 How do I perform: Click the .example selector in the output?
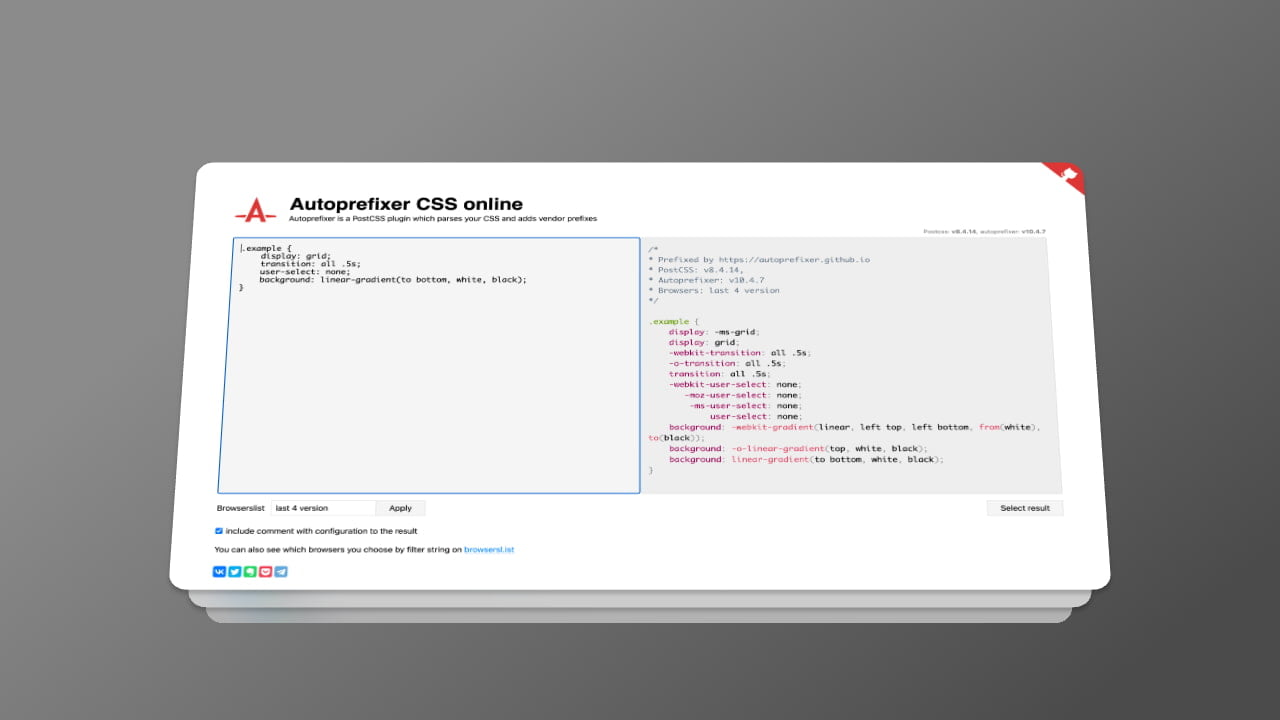coord(669,322)
